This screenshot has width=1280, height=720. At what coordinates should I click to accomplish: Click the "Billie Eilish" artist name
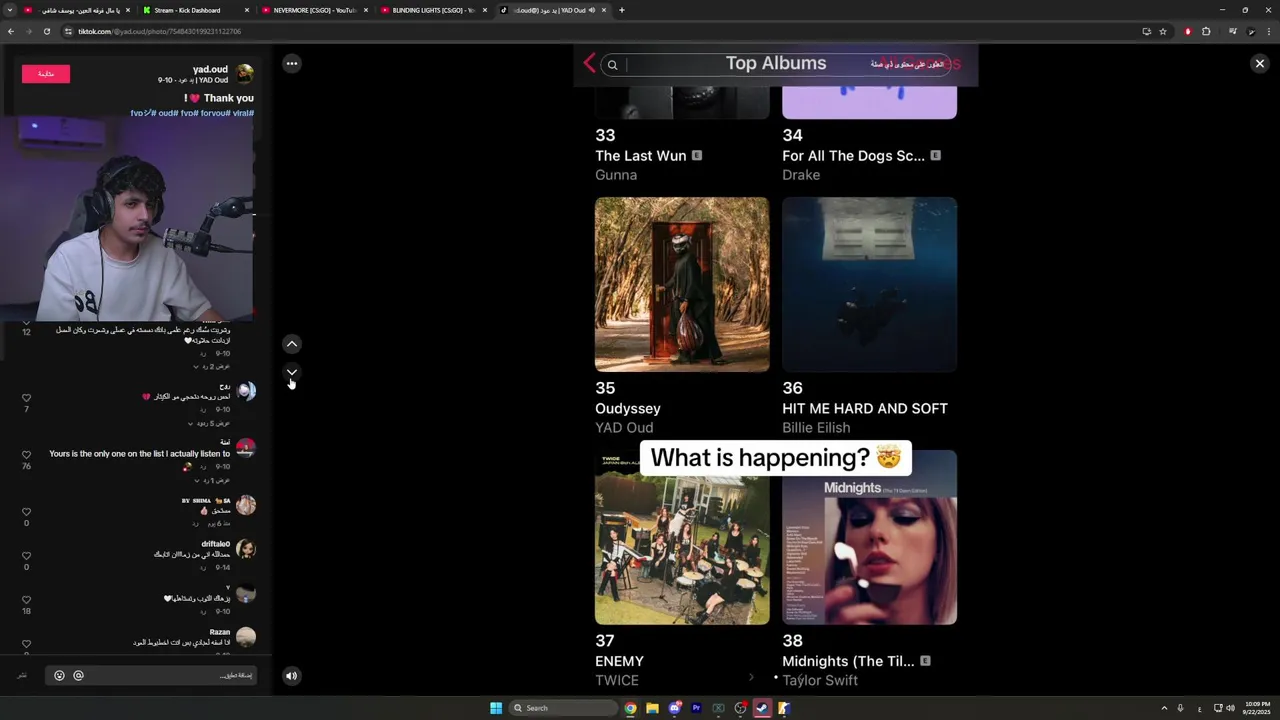[x=816, y=428]
